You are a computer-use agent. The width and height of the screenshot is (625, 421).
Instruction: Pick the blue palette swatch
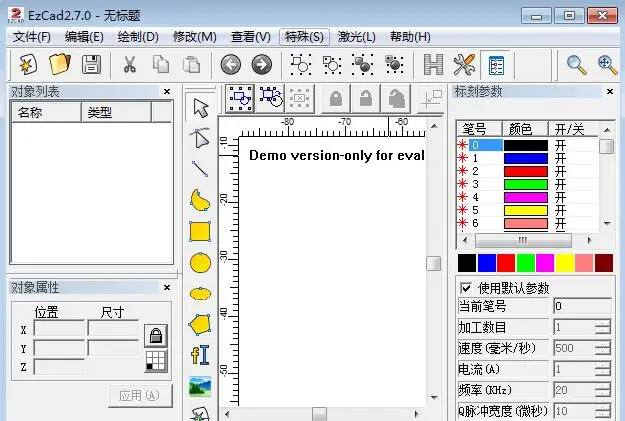point(486,264)
